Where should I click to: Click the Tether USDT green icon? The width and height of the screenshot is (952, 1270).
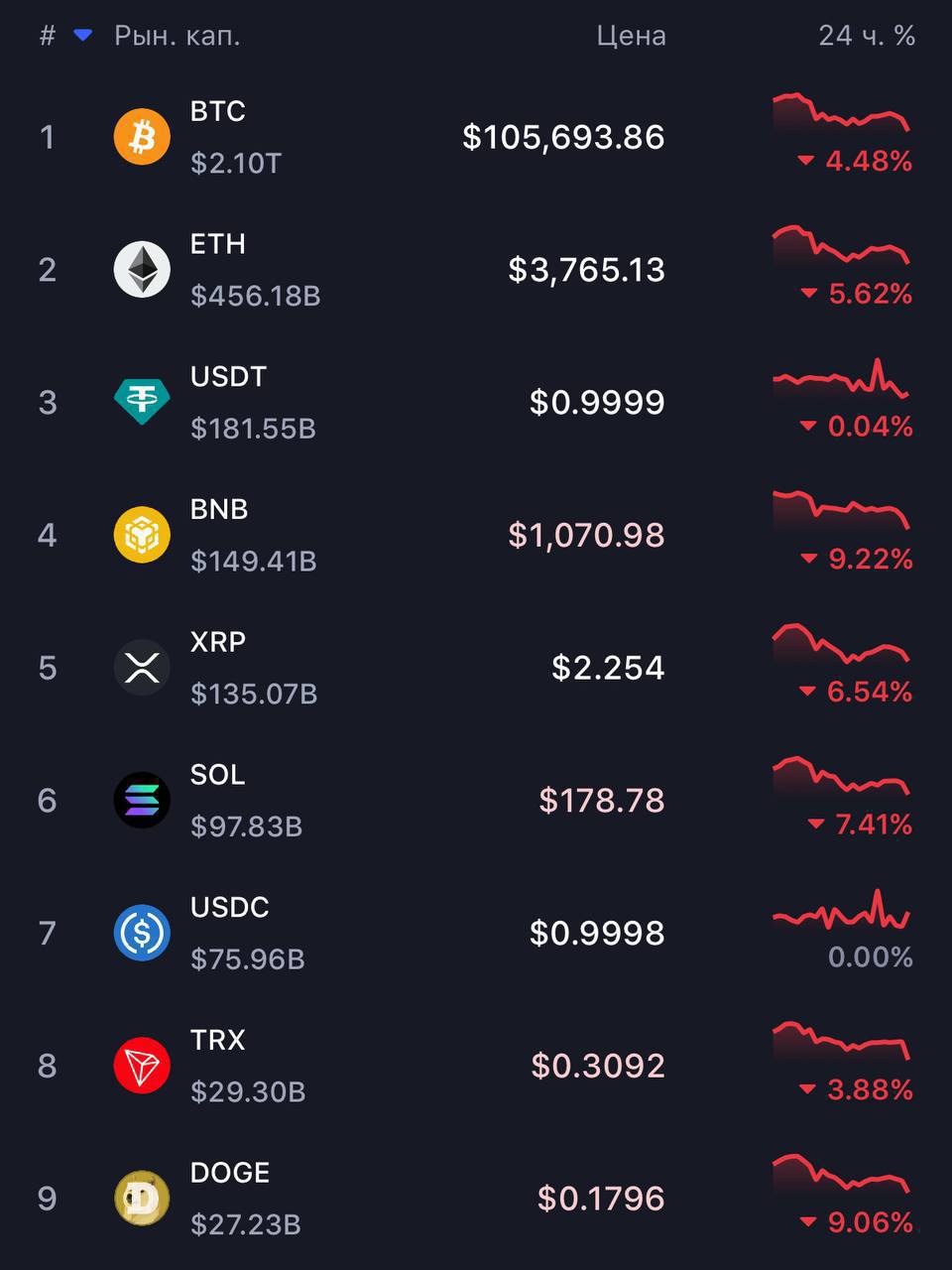(142, 402)
